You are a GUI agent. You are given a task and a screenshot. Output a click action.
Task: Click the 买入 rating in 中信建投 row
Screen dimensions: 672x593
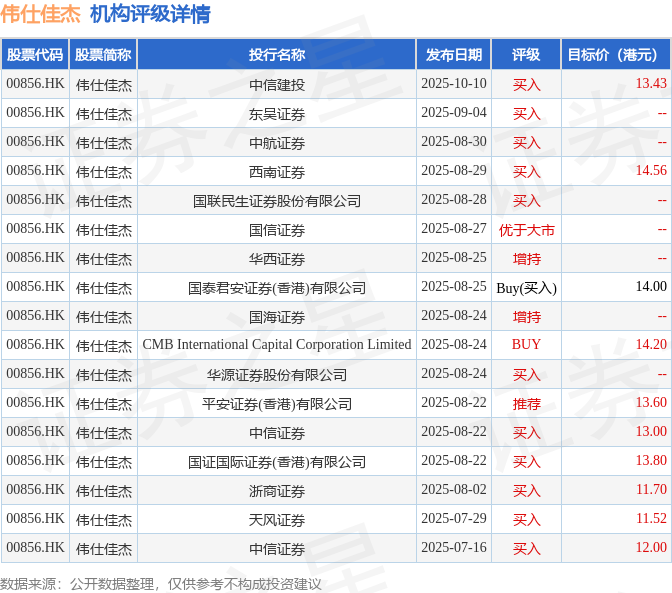click(x=526, y=84)
